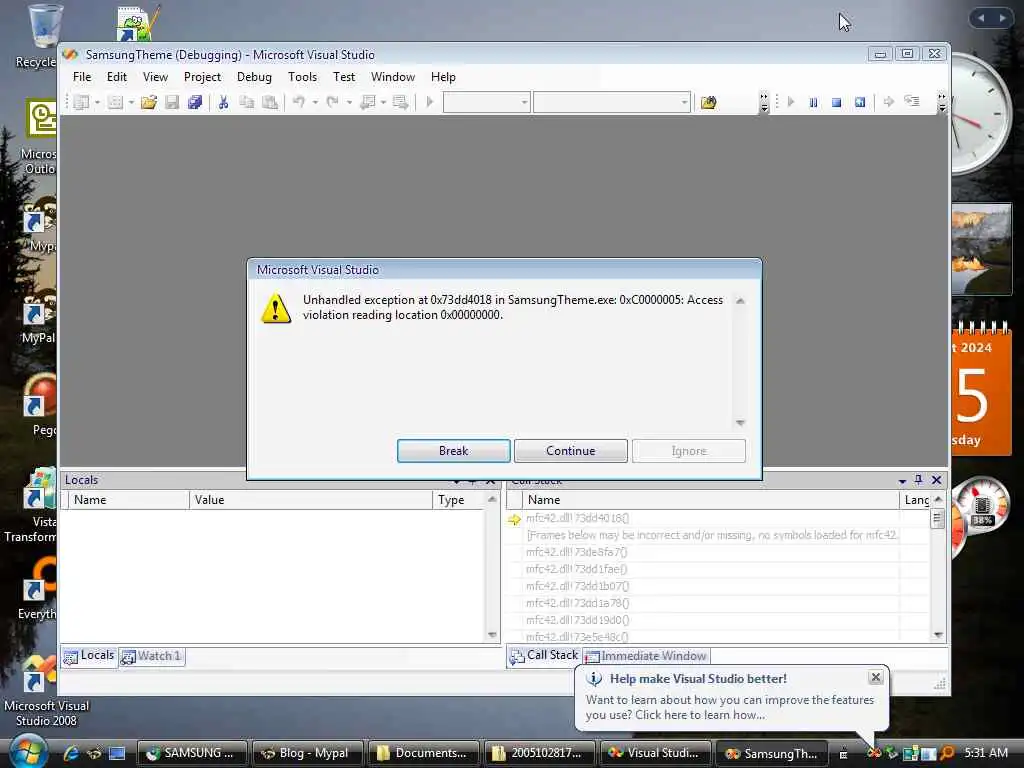Select call stack frame mfc42.dll!73dd1fae()
Image resolution: width=1024 pixels, height=768 pixels.
click(x=577, y=569)
